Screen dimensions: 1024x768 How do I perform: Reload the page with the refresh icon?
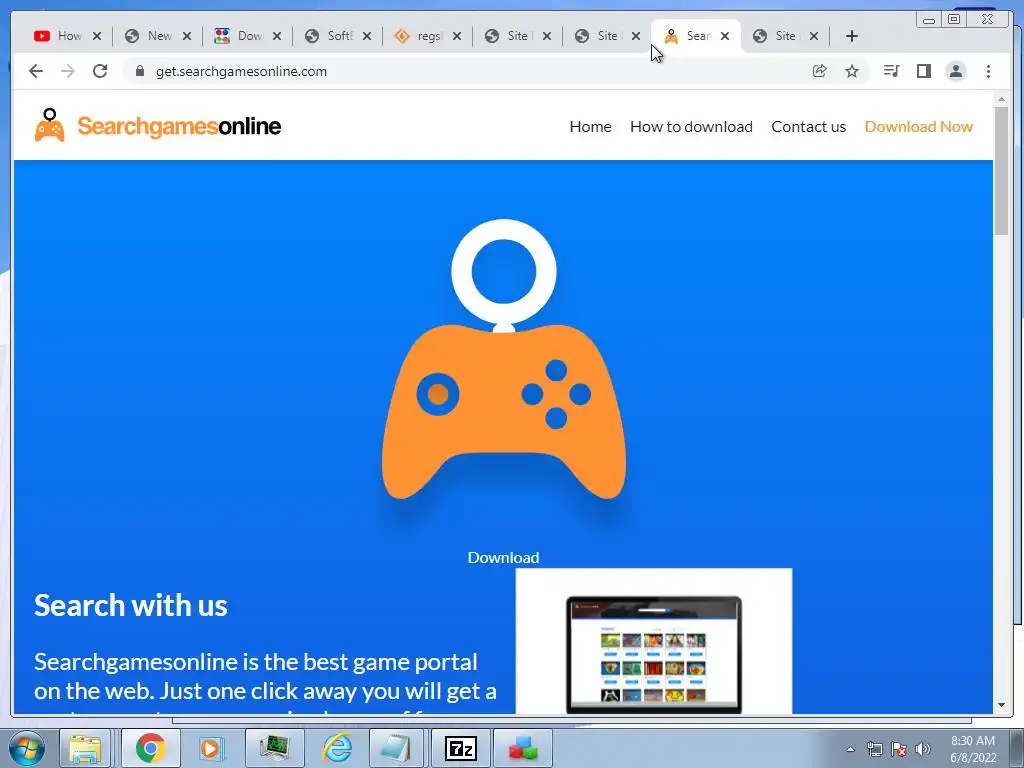tap(100, 71)
